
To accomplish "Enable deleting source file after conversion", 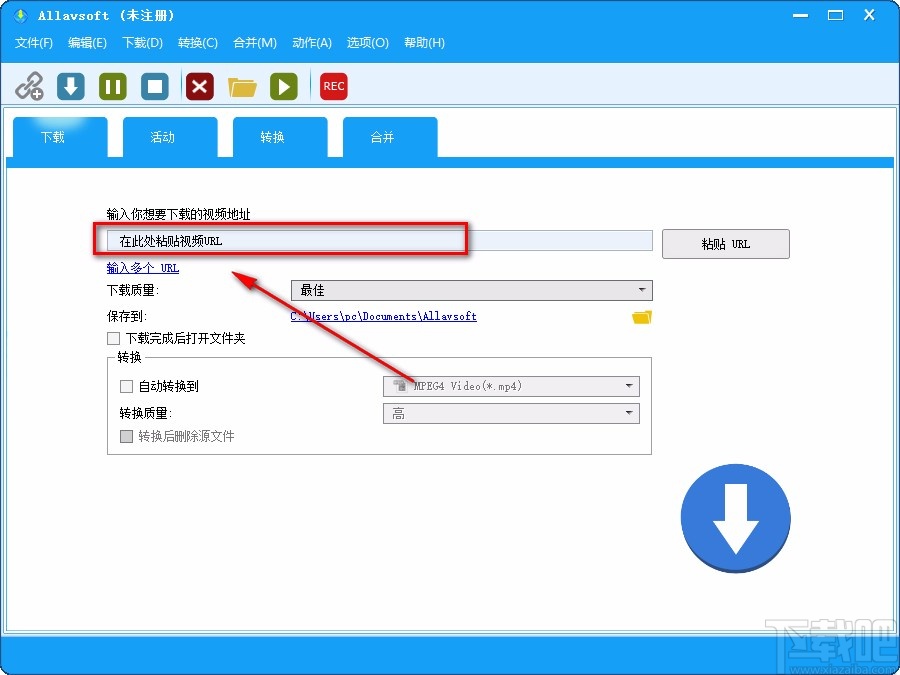I will (x=127, y=436).
